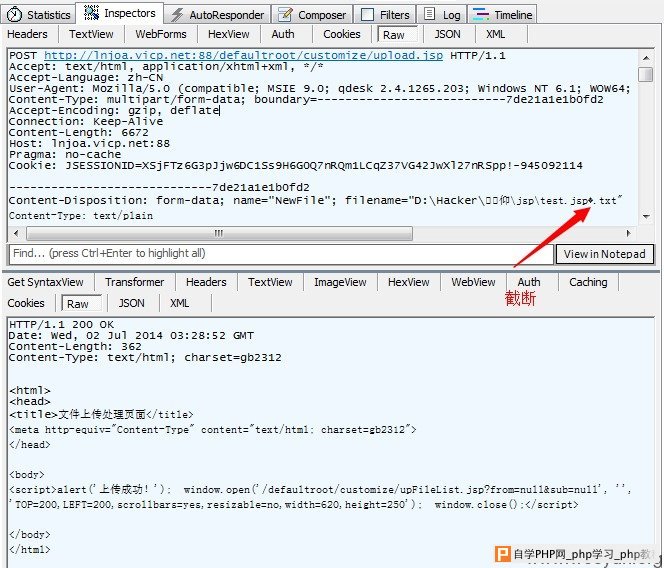Select request TextView inspector tab
This screenshot has width=664, height=568.
[x=91, y=34]
